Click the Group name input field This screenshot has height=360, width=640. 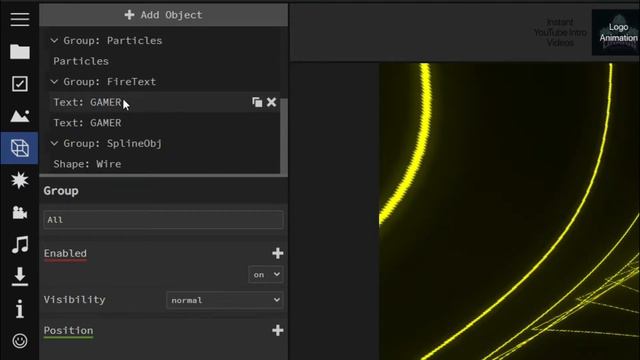coord(163,220)
